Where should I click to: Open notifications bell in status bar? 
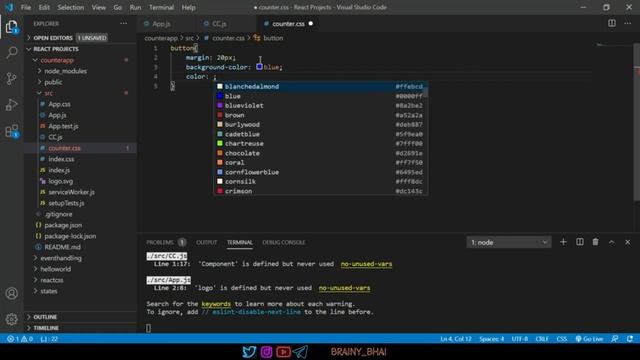[630, 339]
